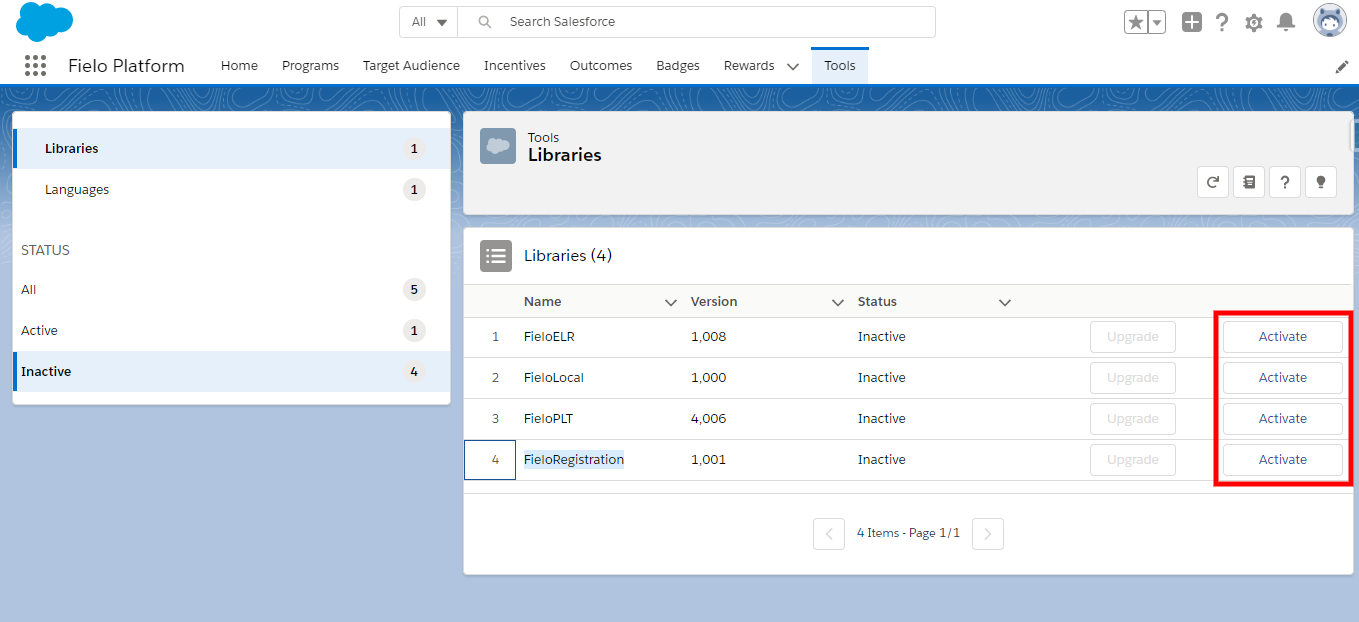Click the FieloELR name cell
The width and height of the screenshot is (1359, 622).
[549, 337]
